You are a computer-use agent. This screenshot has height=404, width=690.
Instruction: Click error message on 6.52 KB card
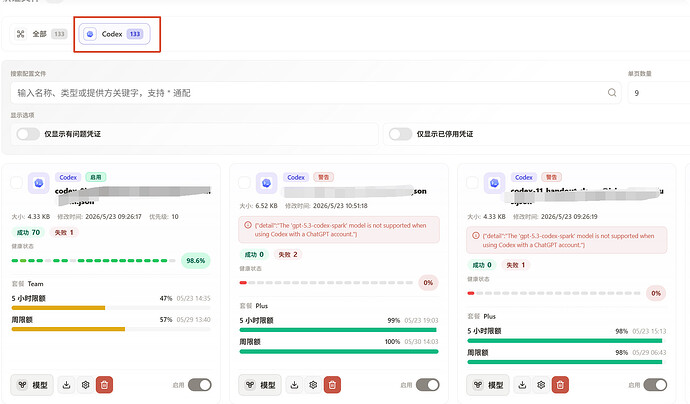coord(339,230)
